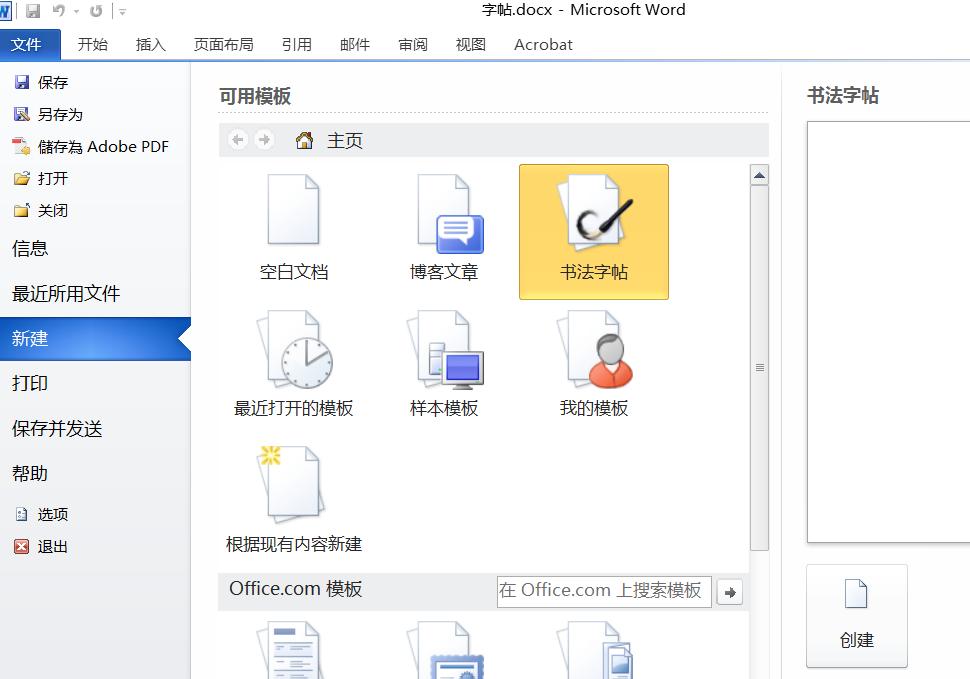Open 我的模板 (My Templates)

tap(593, 355)
